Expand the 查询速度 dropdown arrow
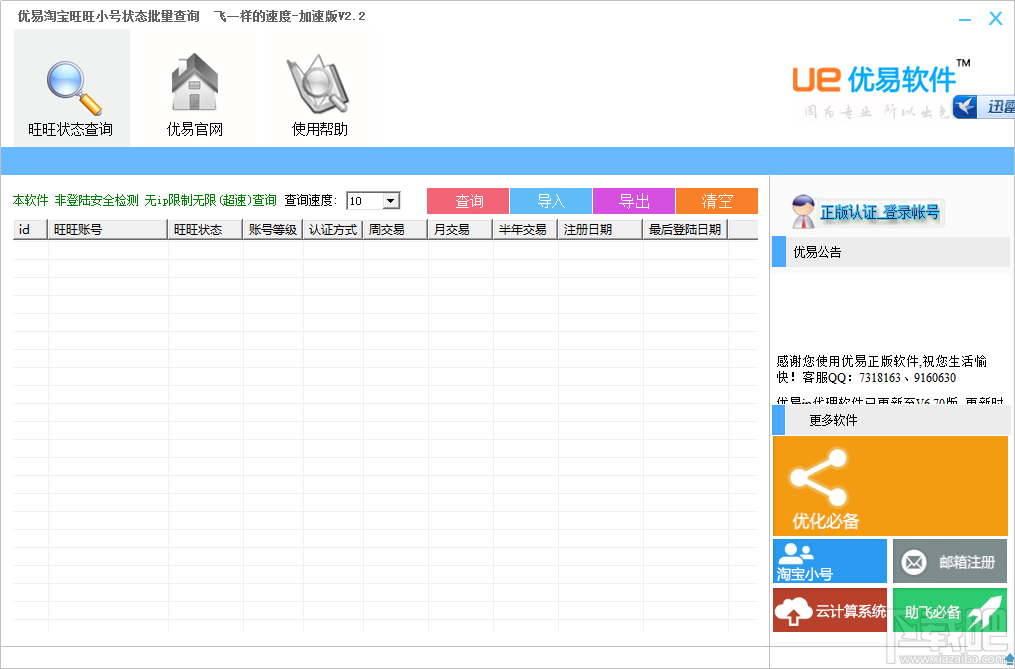1015x669 pixels. coord(390,201)
